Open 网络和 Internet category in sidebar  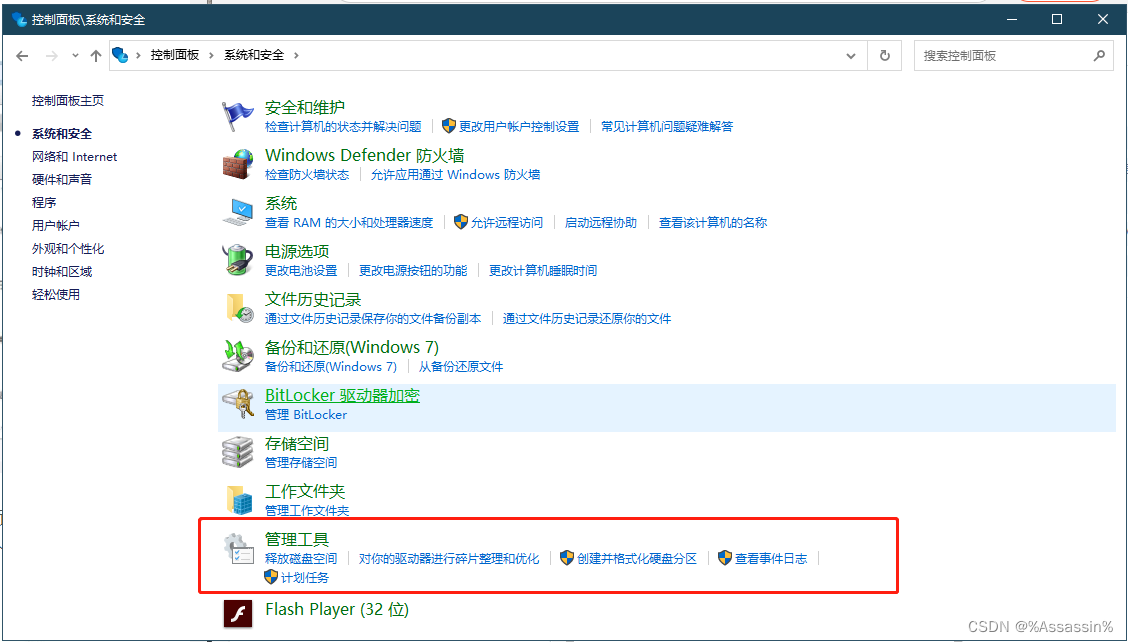coord(74,157)
